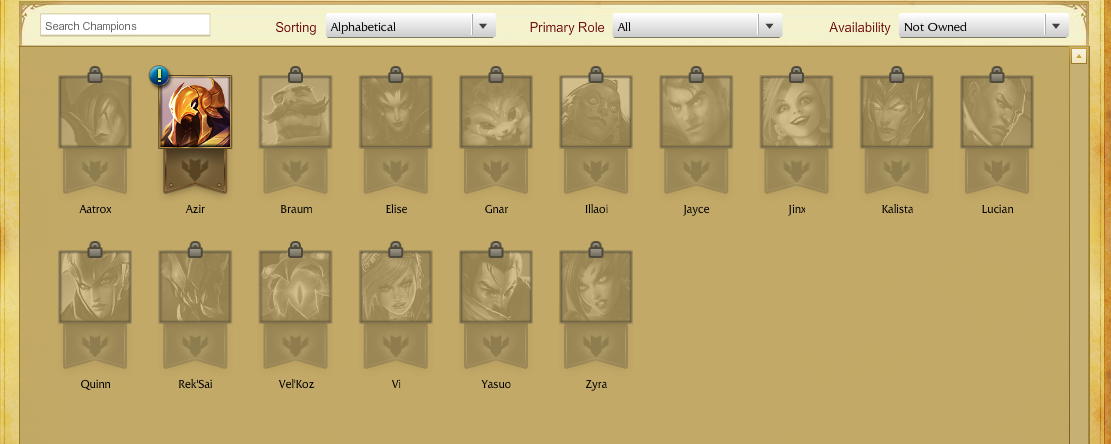Click the Kalista name label
This screenshot has height=444, width=1111.
pos(897,210)
